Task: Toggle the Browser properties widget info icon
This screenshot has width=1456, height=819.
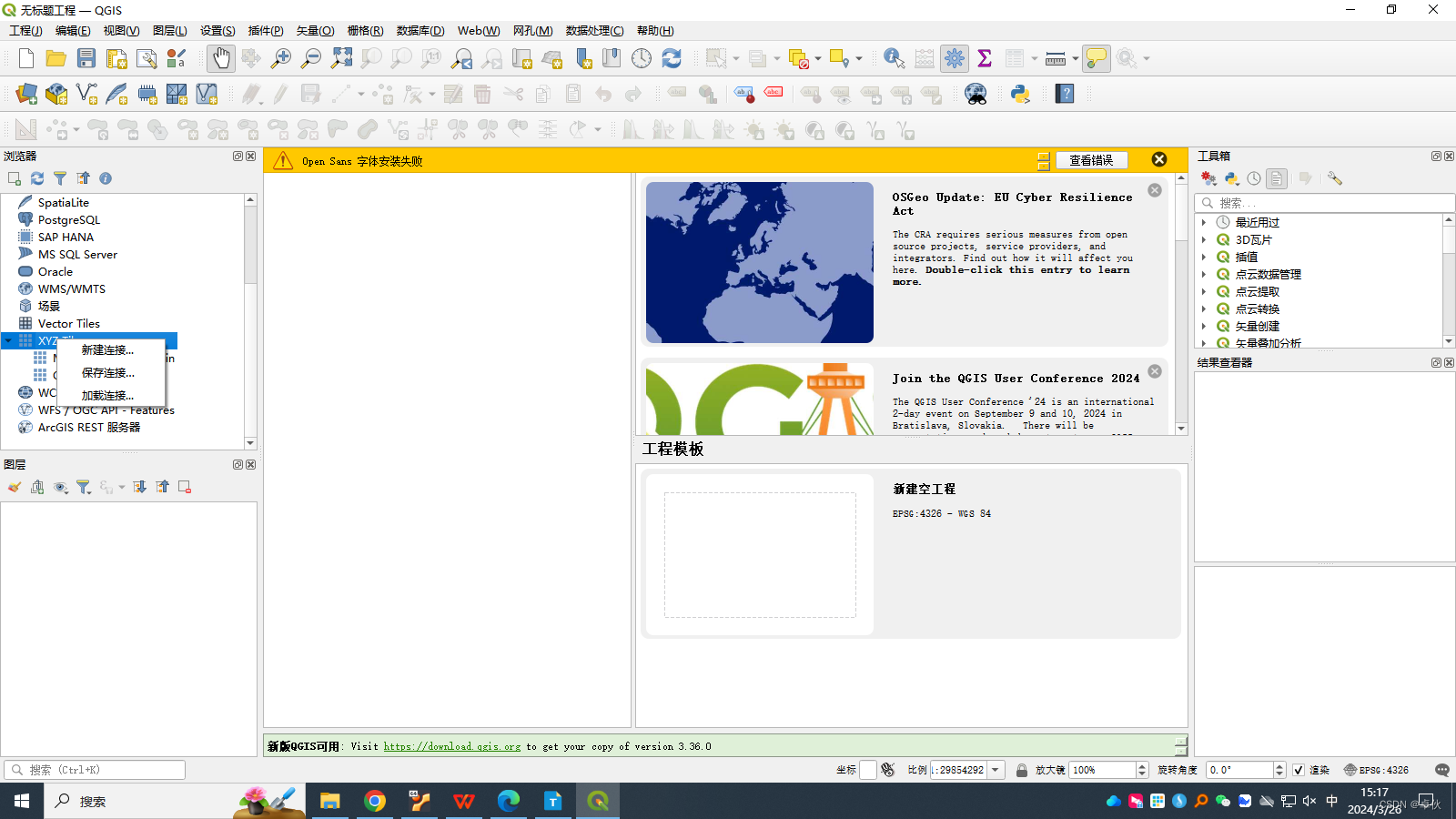Action: point(106,178)
